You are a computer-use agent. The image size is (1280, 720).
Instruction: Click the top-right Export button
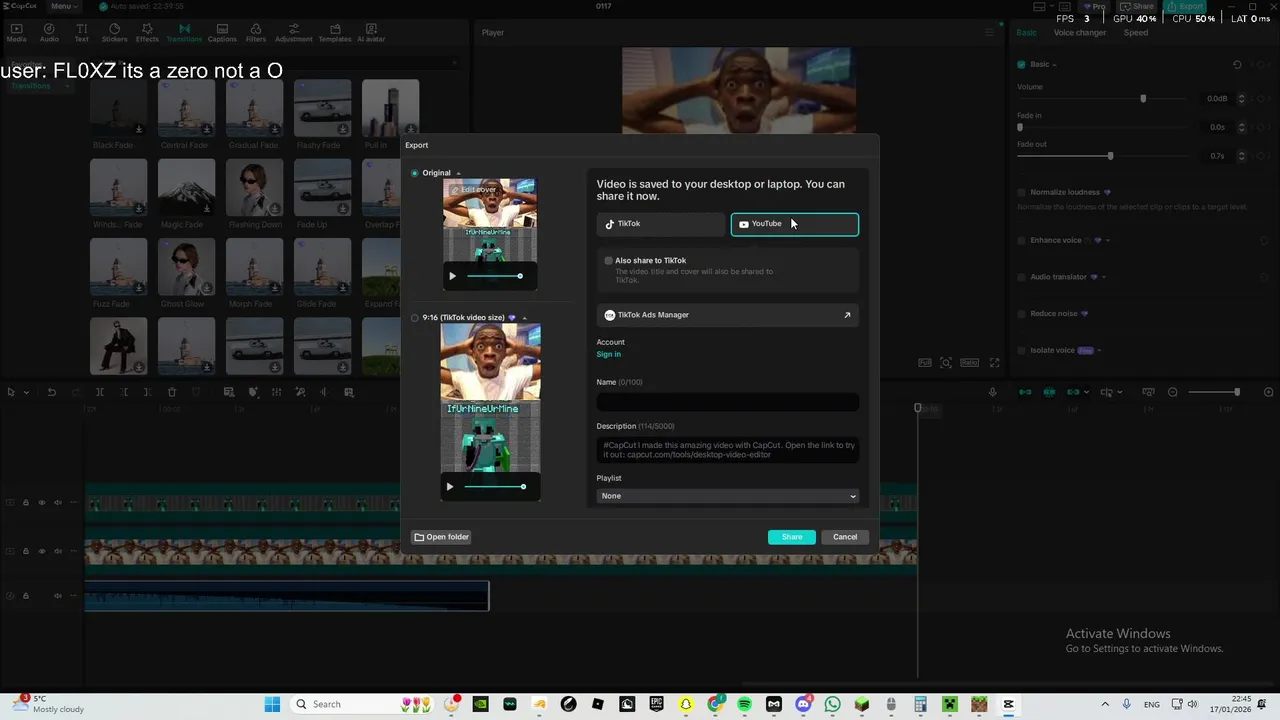[1185, 6]
